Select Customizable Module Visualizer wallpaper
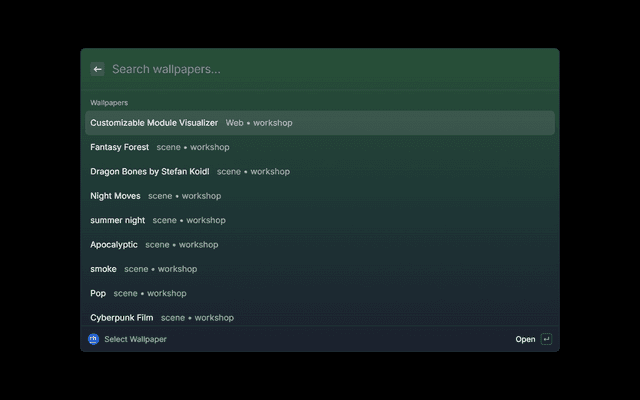Image resolution: width=640 pixels, height=400 pixels. pos(320,123)
